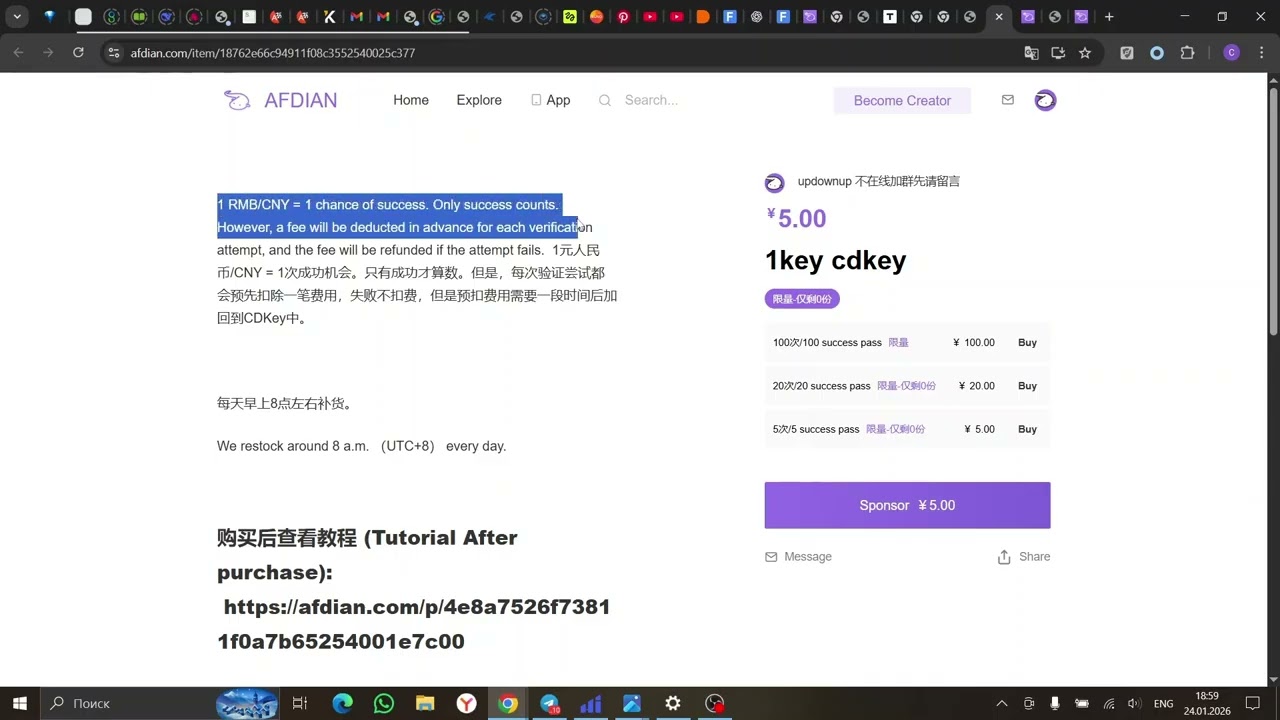
Task: Open Chrome three-dot menu
Action: point(1260,53)
